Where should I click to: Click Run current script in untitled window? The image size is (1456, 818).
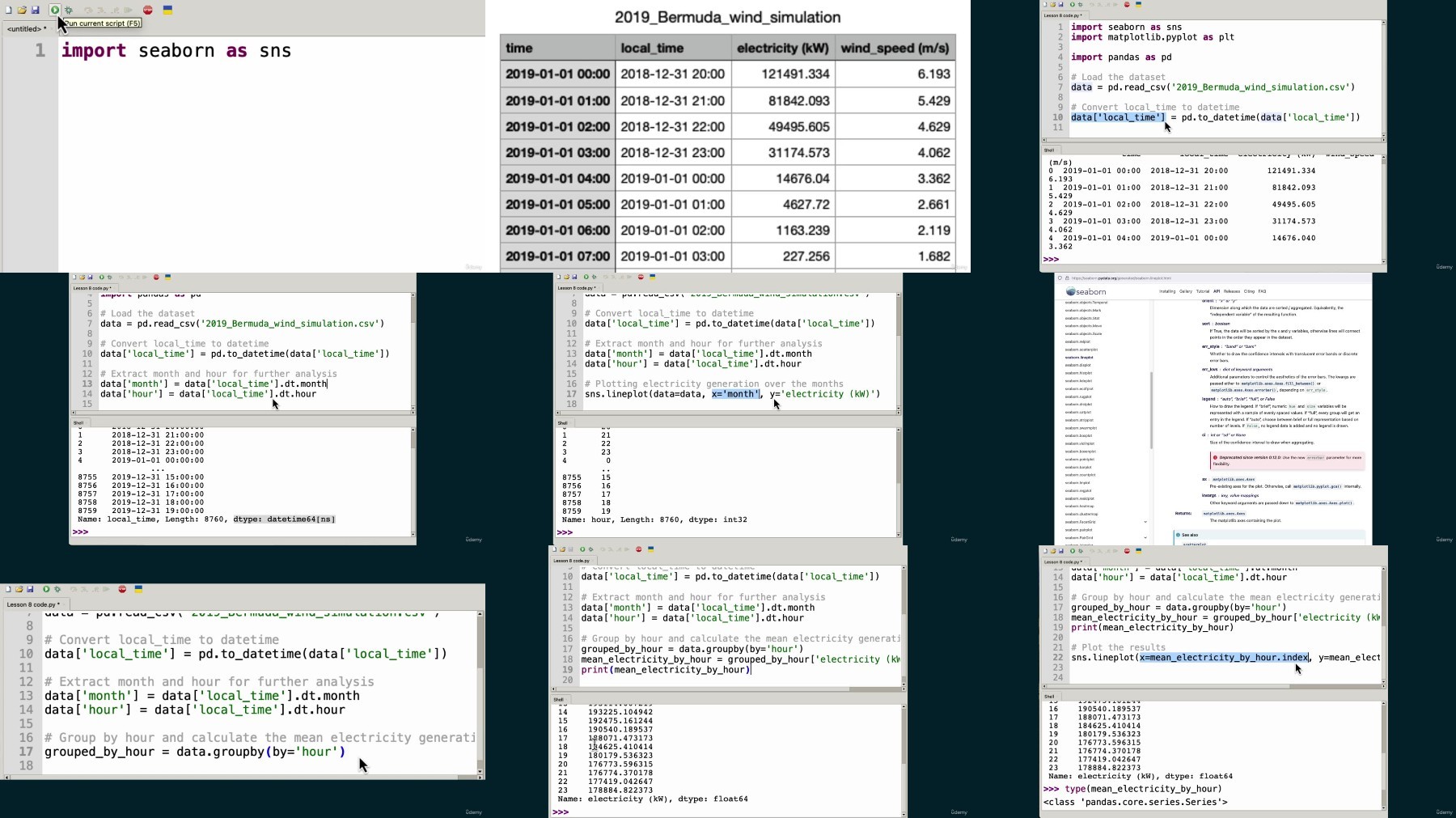(x=55, y=10)
